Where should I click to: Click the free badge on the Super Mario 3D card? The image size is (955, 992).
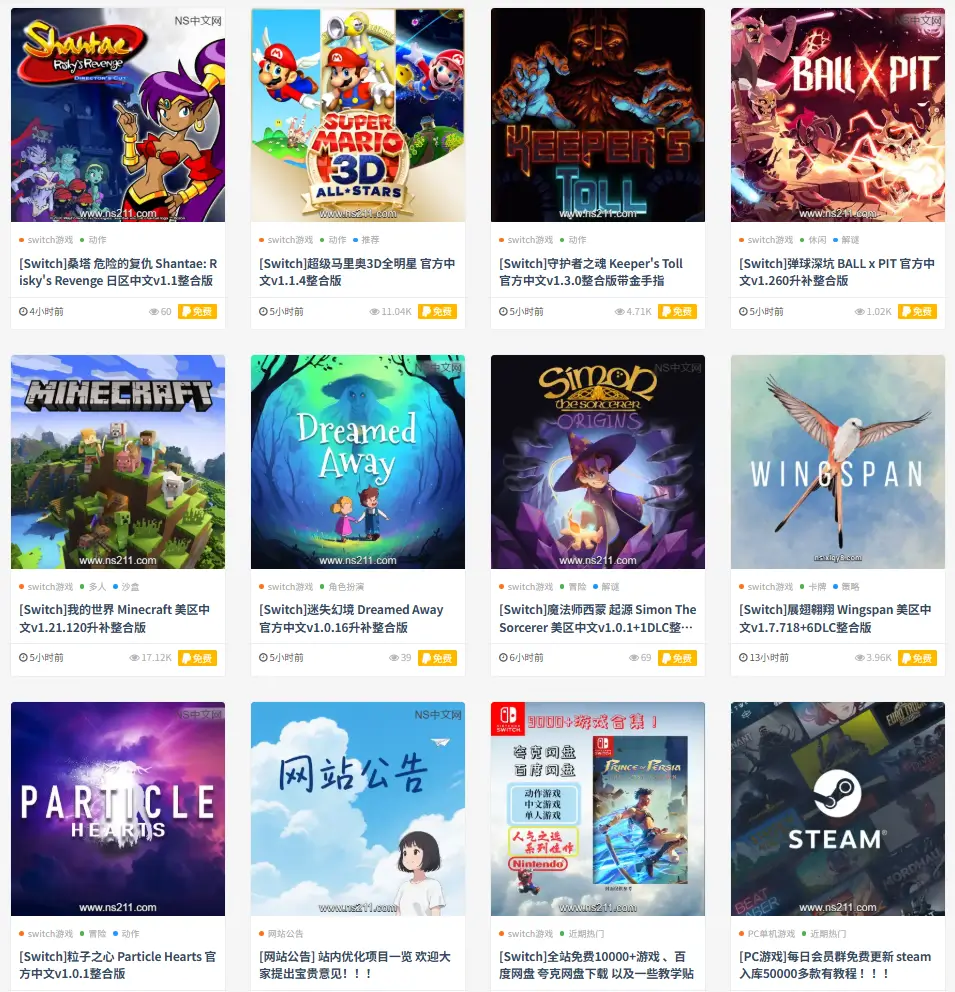tap(437, 311)
